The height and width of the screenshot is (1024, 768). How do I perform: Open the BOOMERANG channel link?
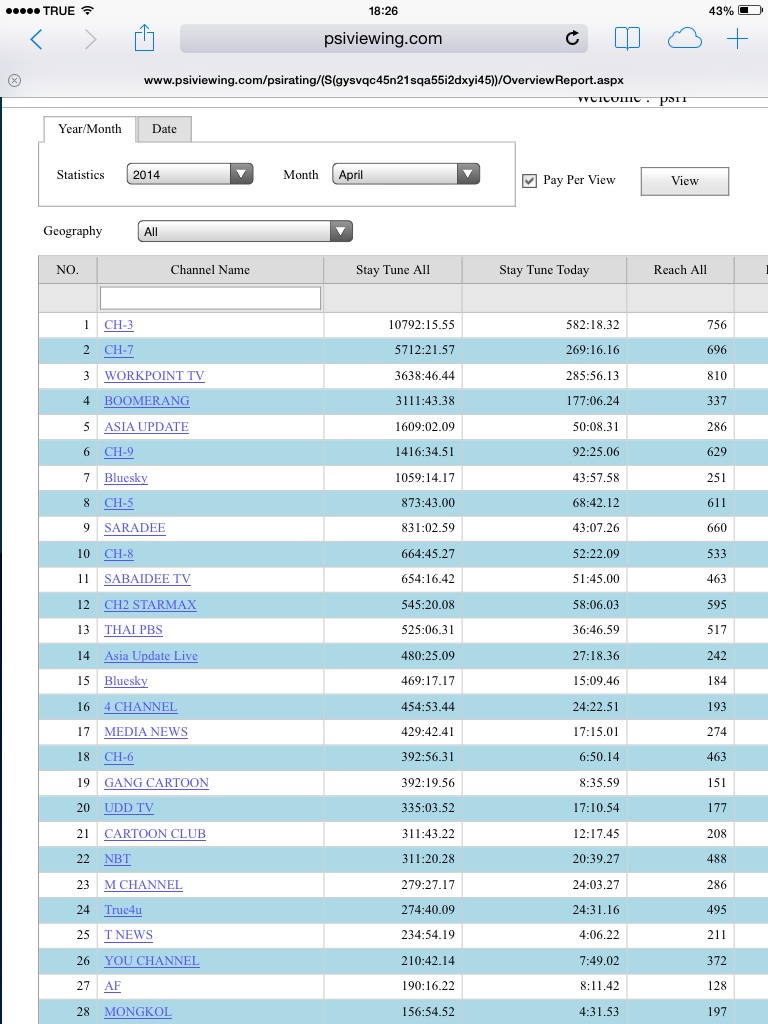click(x=147, y=401)
